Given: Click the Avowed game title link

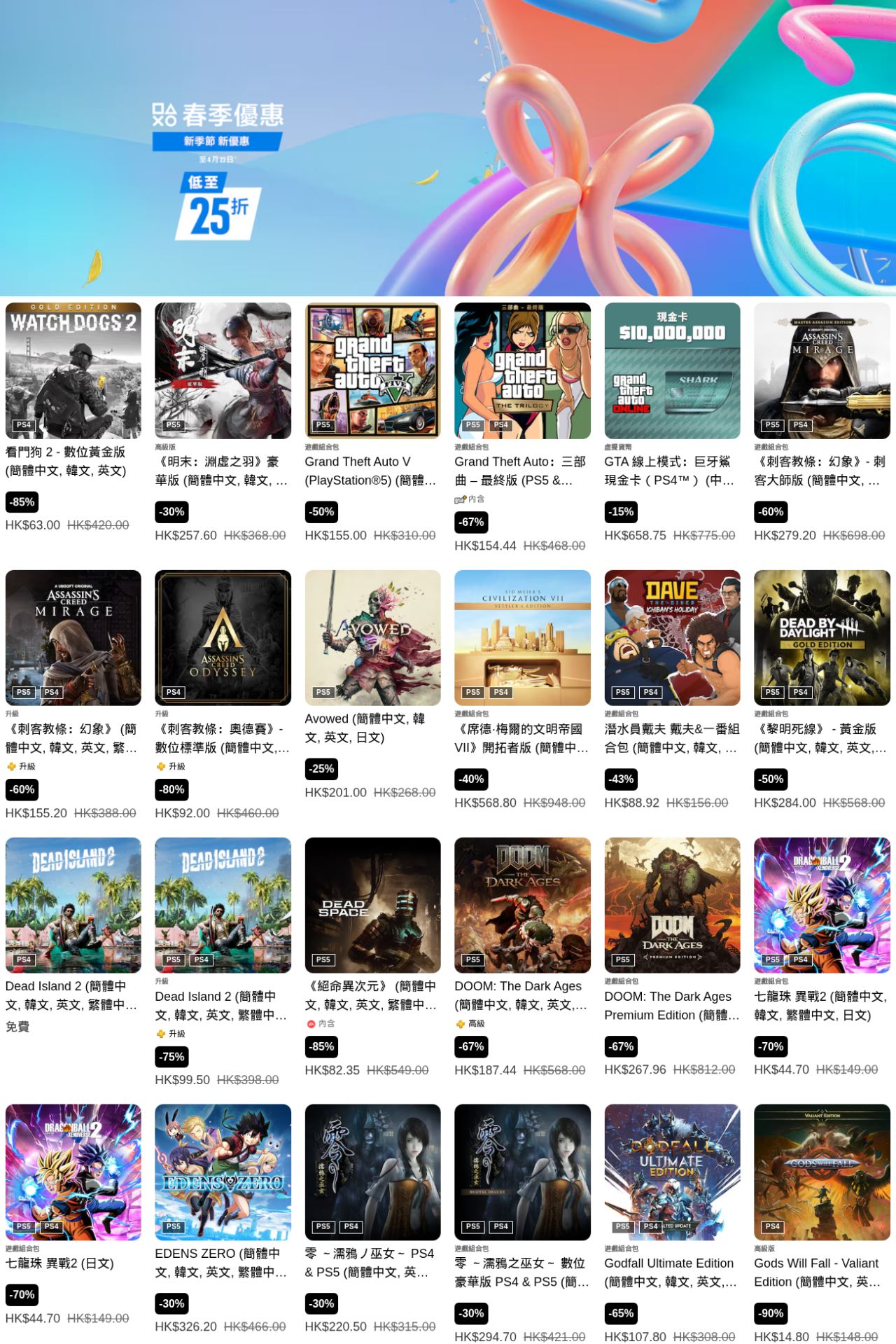Looking at the screenshot, I should pyautogui.click(x=365, y=728).
